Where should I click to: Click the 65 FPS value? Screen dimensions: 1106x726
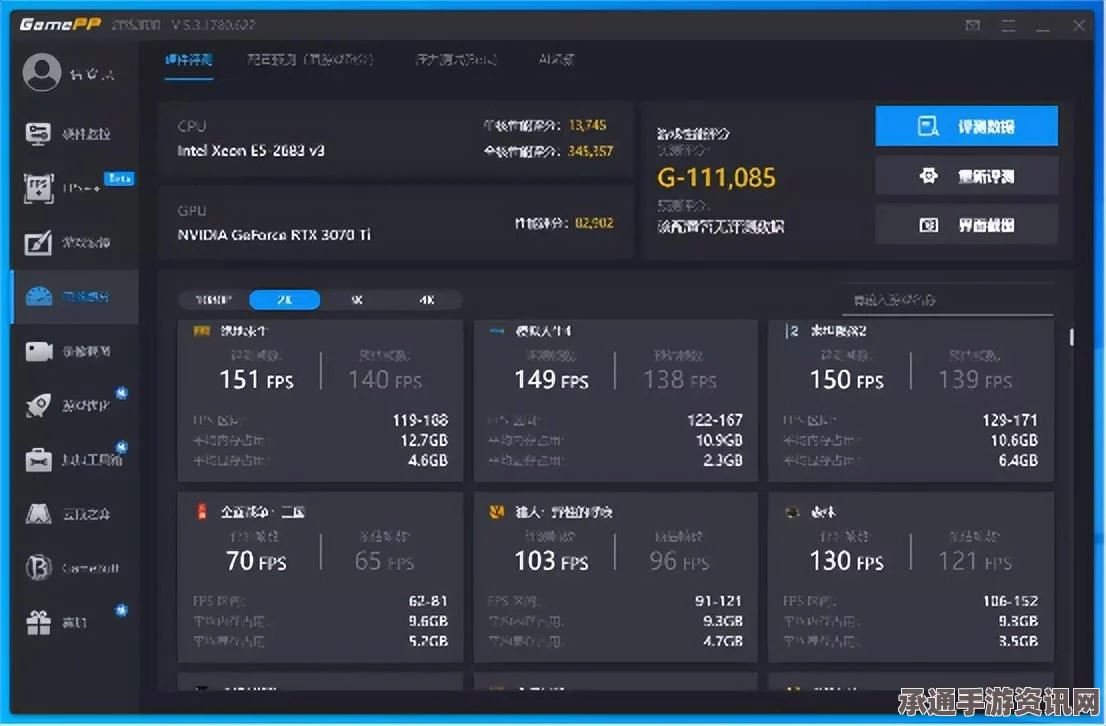[384, 561]
